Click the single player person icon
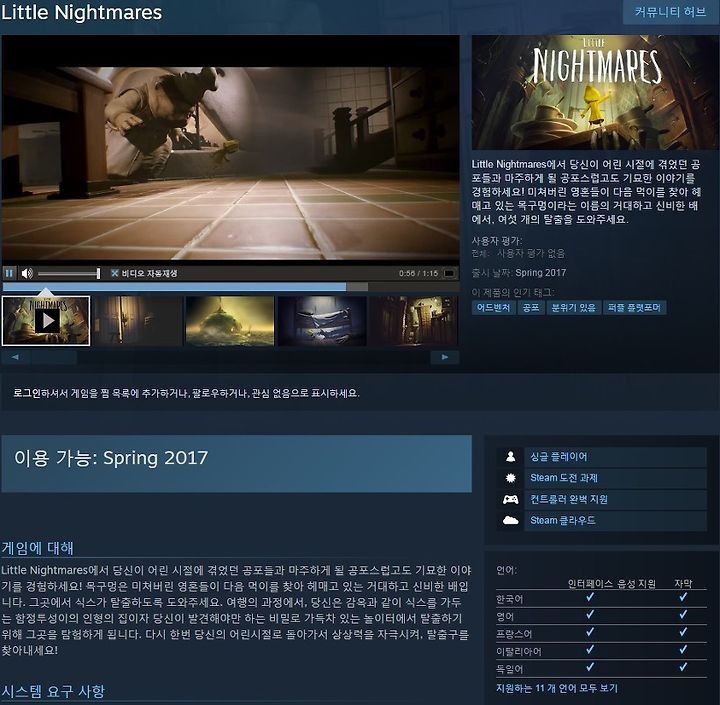This screenshot has height=705, width=720. (510, 457)
